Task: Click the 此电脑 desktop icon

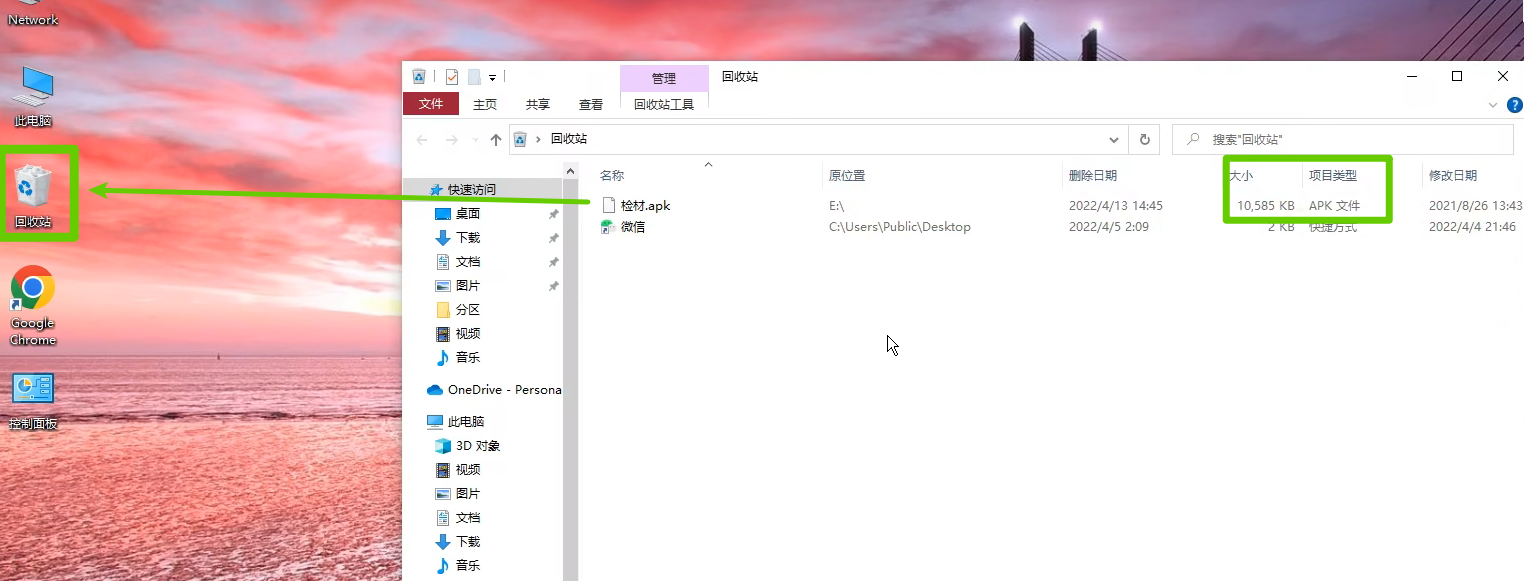Action: pos(33,97)
